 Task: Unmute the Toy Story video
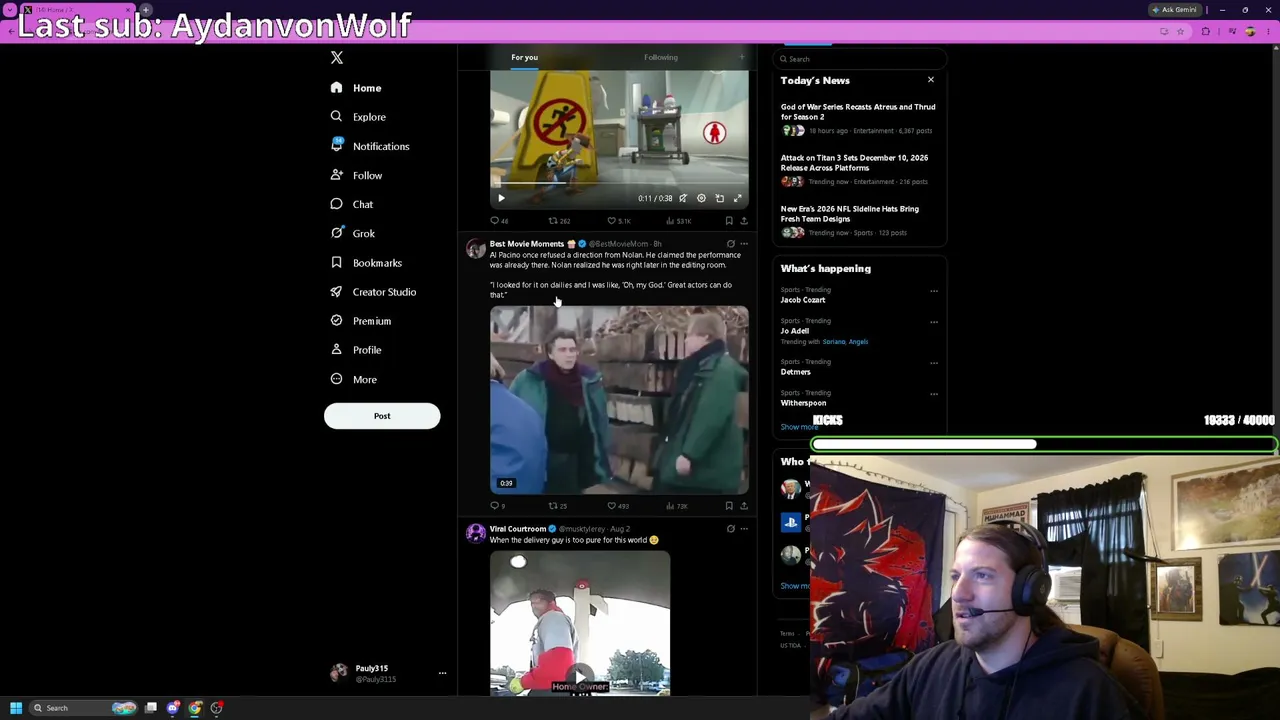click(x=683, y=198)
